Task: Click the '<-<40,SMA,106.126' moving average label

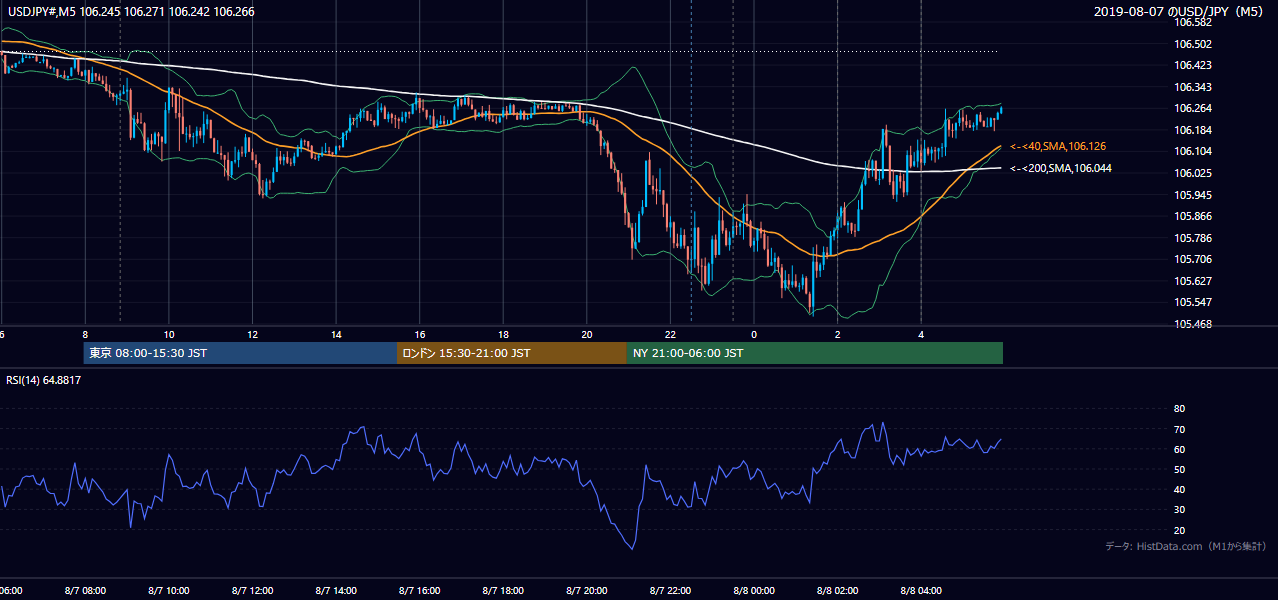Action: click(1057, 146)
